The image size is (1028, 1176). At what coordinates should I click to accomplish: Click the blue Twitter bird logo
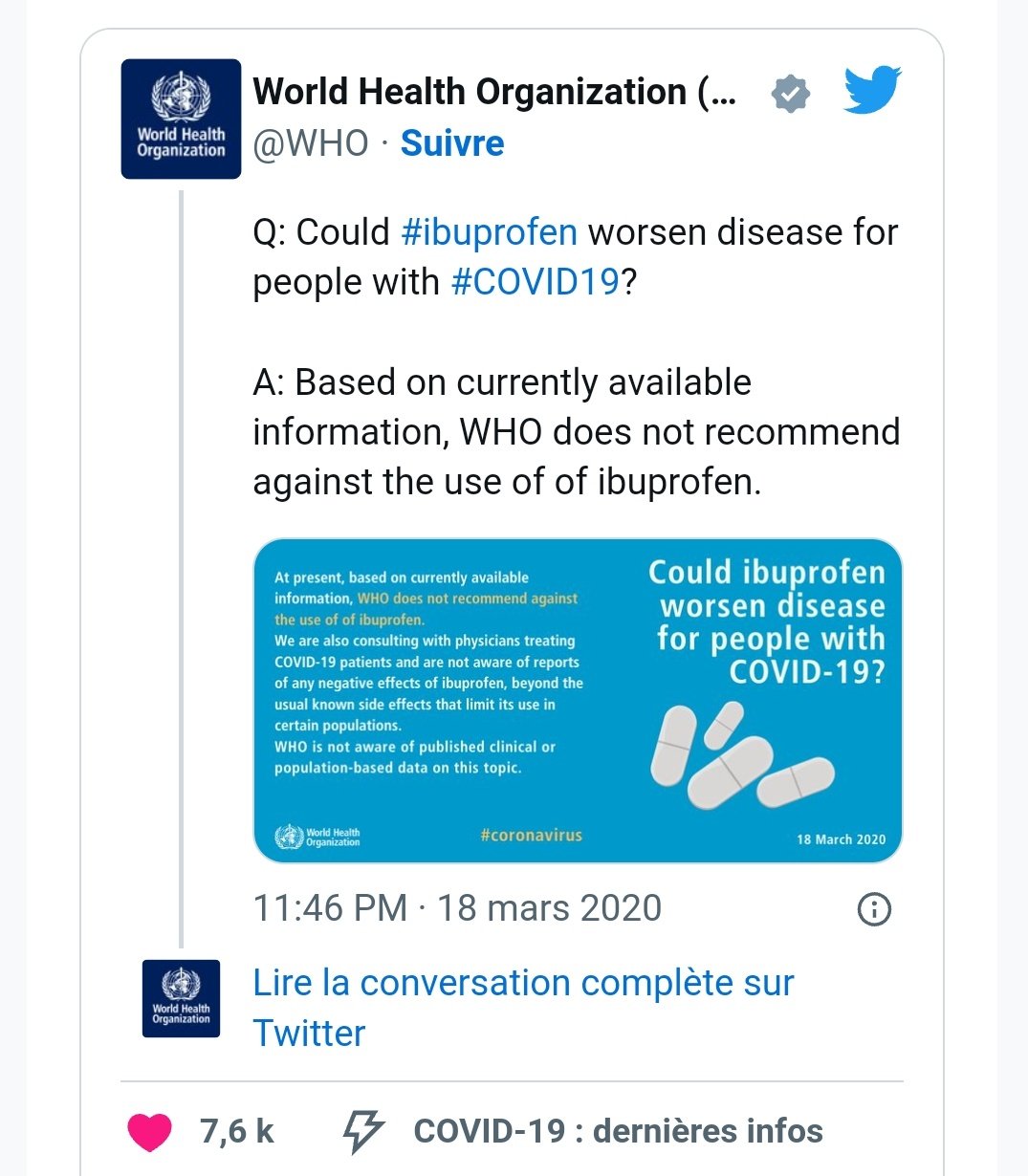coord(872,91)
